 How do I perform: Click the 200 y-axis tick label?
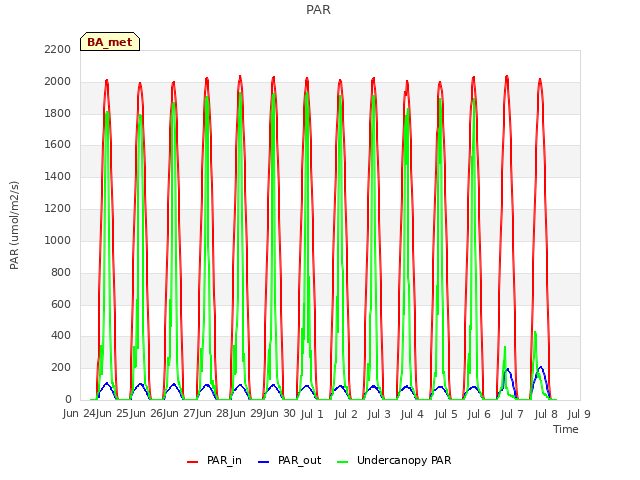61,367
